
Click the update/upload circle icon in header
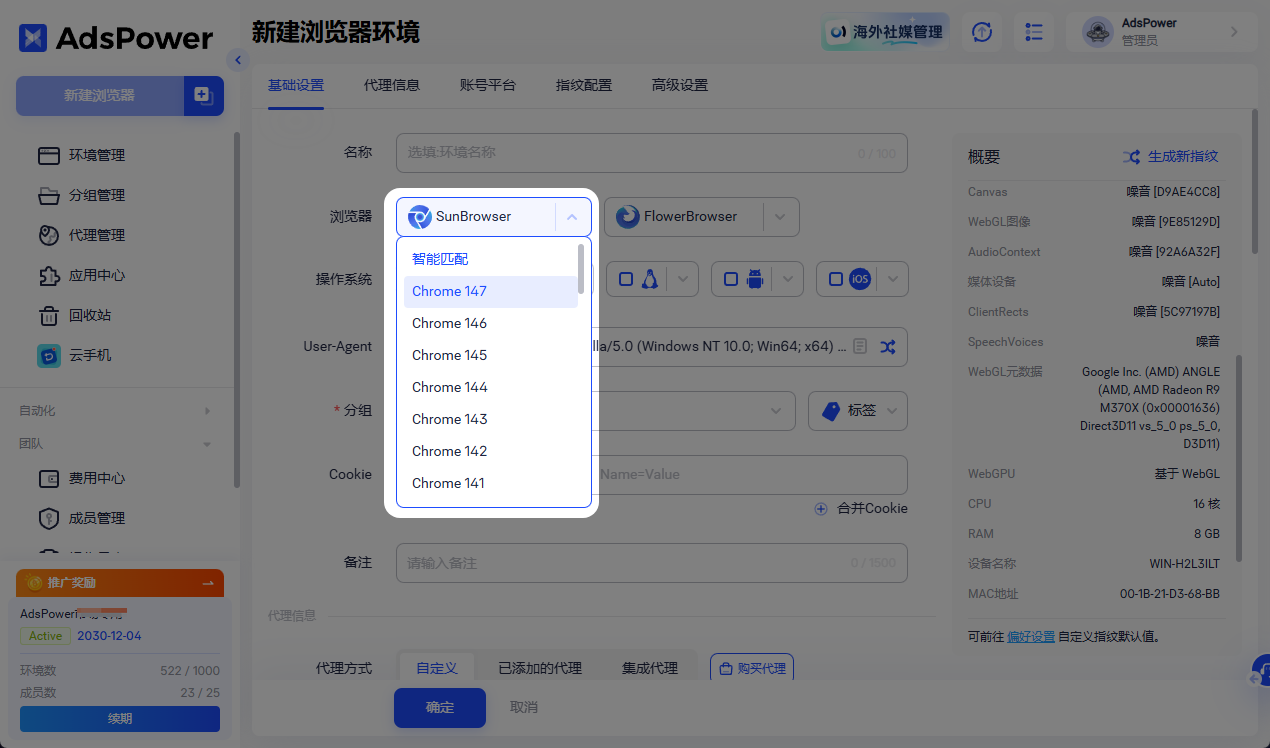pyautogui.click(x=983, y=32)
